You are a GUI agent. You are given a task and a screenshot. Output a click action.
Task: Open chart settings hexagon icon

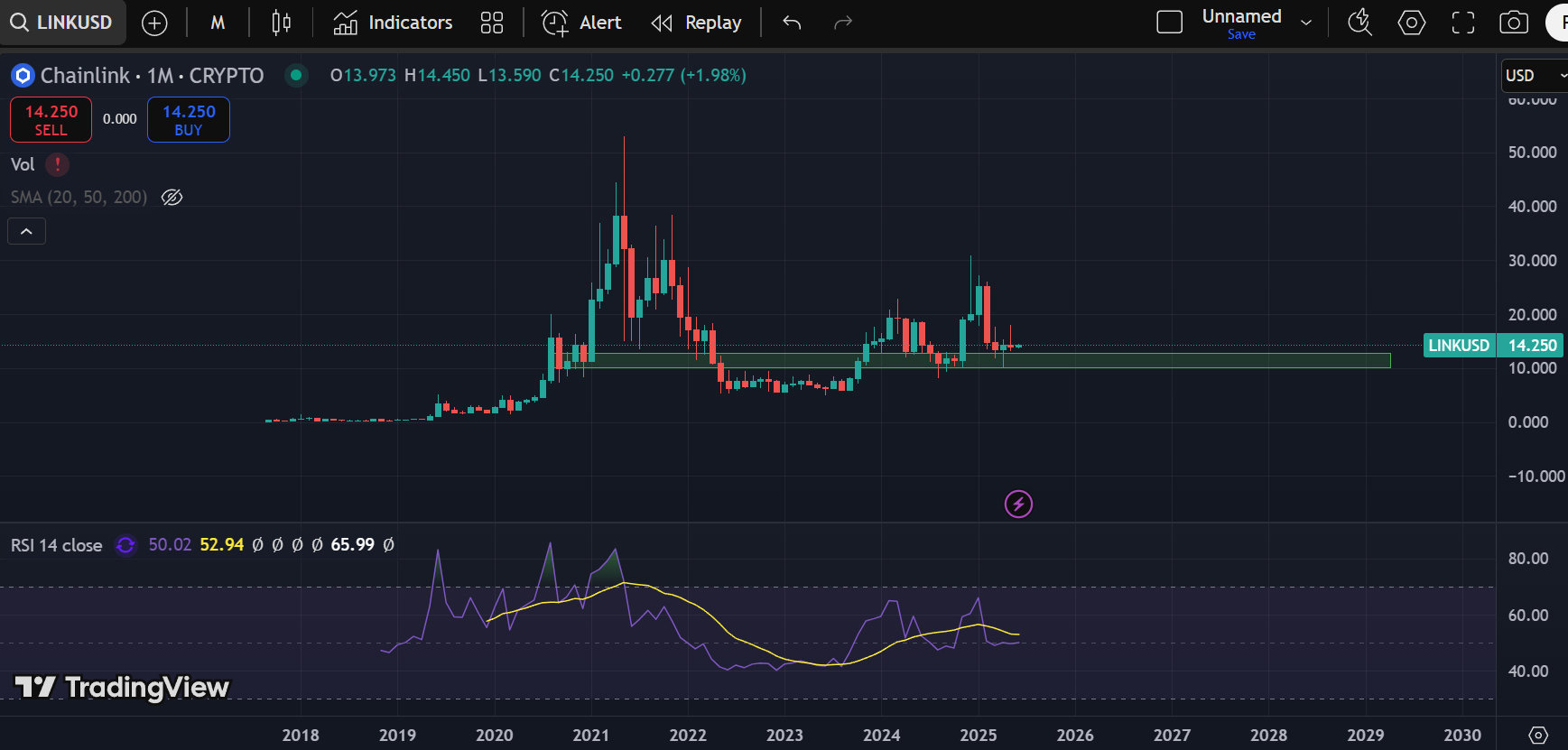(1412, 23)
